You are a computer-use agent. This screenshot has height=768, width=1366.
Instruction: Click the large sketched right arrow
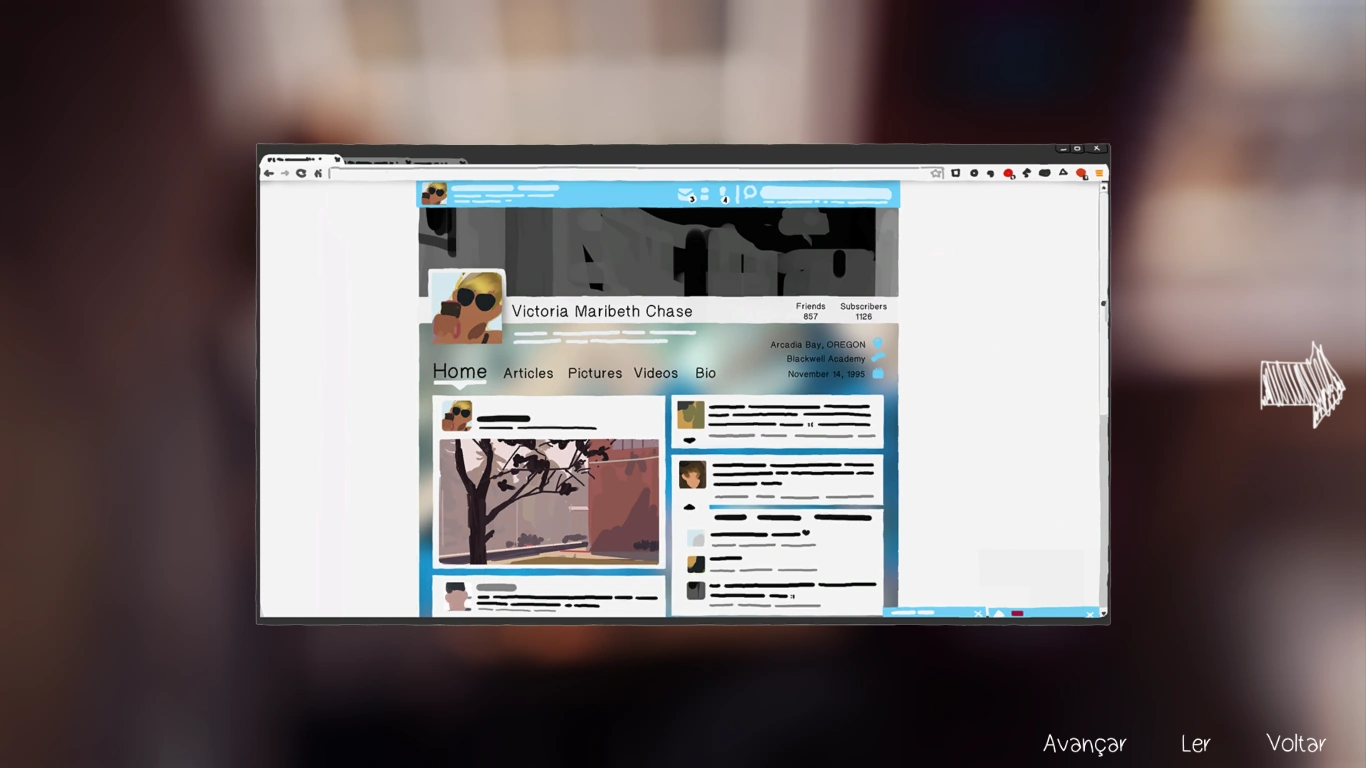(1302, 385)
